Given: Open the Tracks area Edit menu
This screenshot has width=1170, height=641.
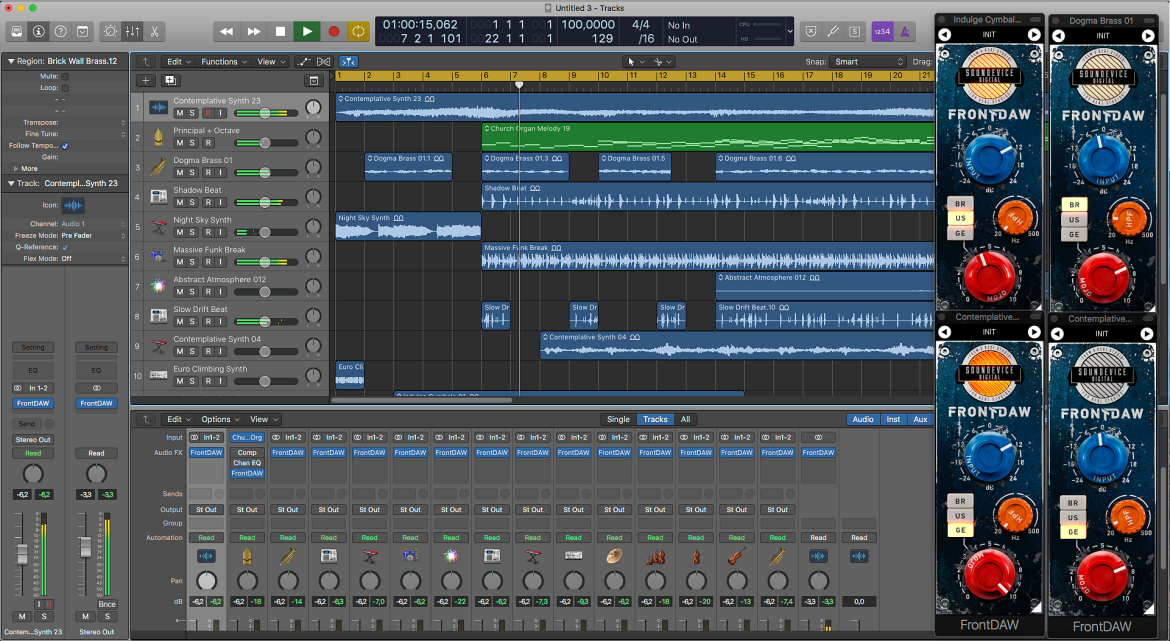Looking at the screenshot, I should pos(178,62).
